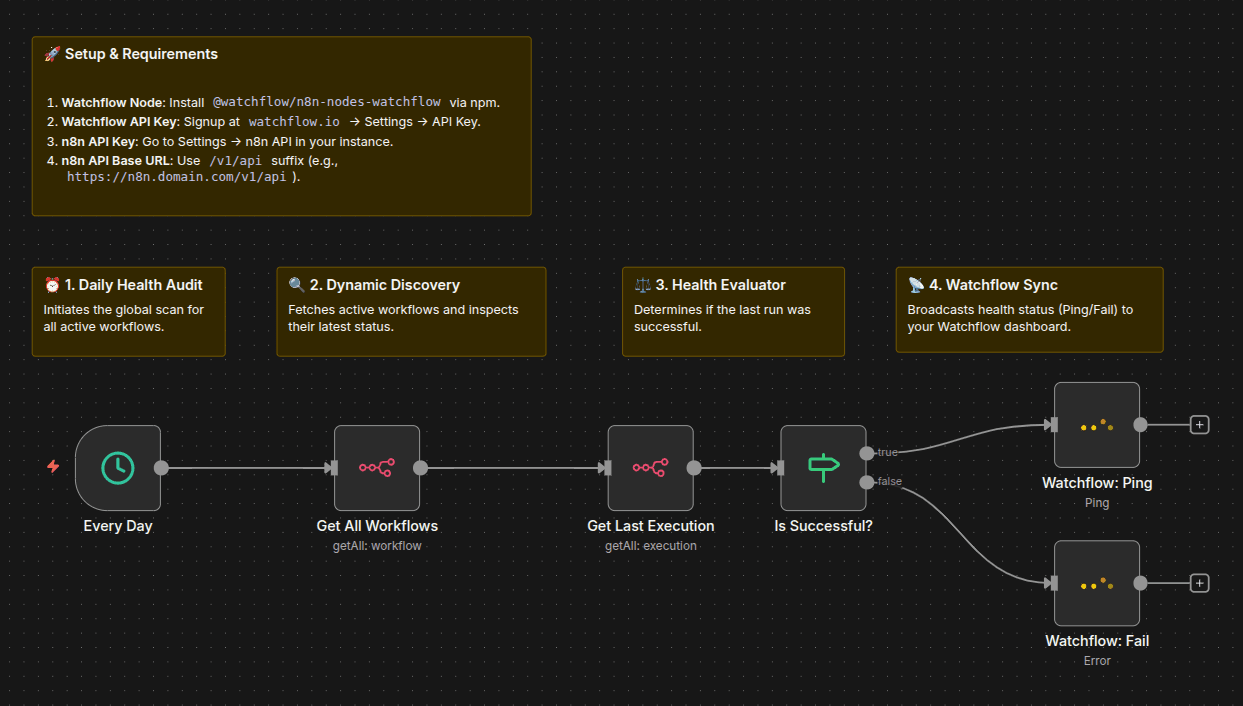Select the Dynamic Discovery sticky note
The width and height of the screenshot is (1243, 706).
(x=411, y=342)
